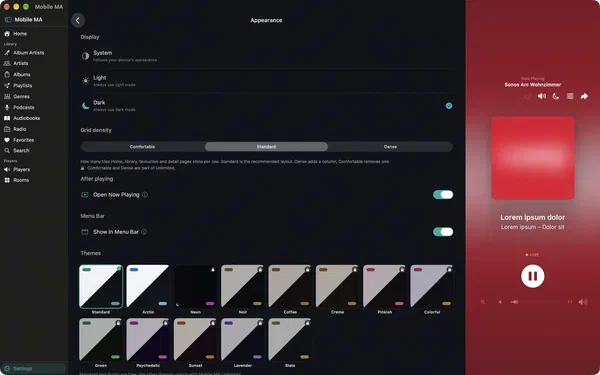Select the Coffee theme tile
The image size is (600, 375).
tap(290, 287)
